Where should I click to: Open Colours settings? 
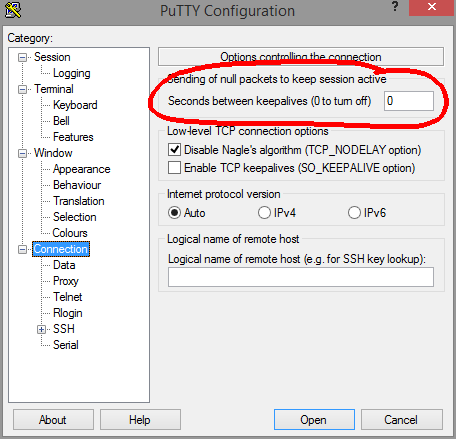[x=70, y=233]
